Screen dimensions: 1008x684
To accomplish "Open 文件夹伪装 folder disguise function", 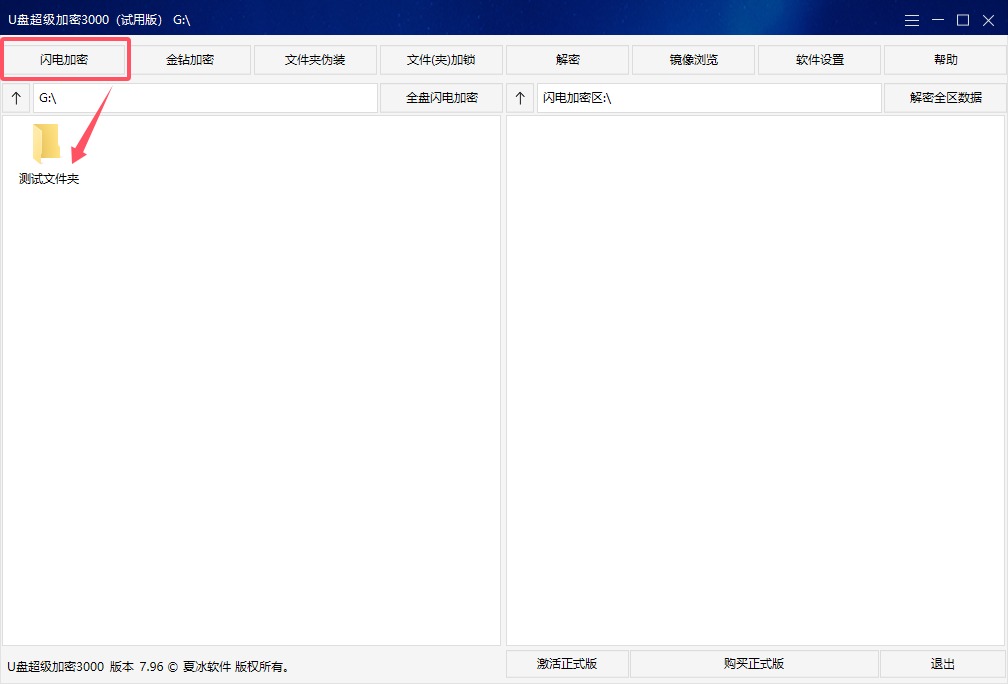I will coord(315,60).
